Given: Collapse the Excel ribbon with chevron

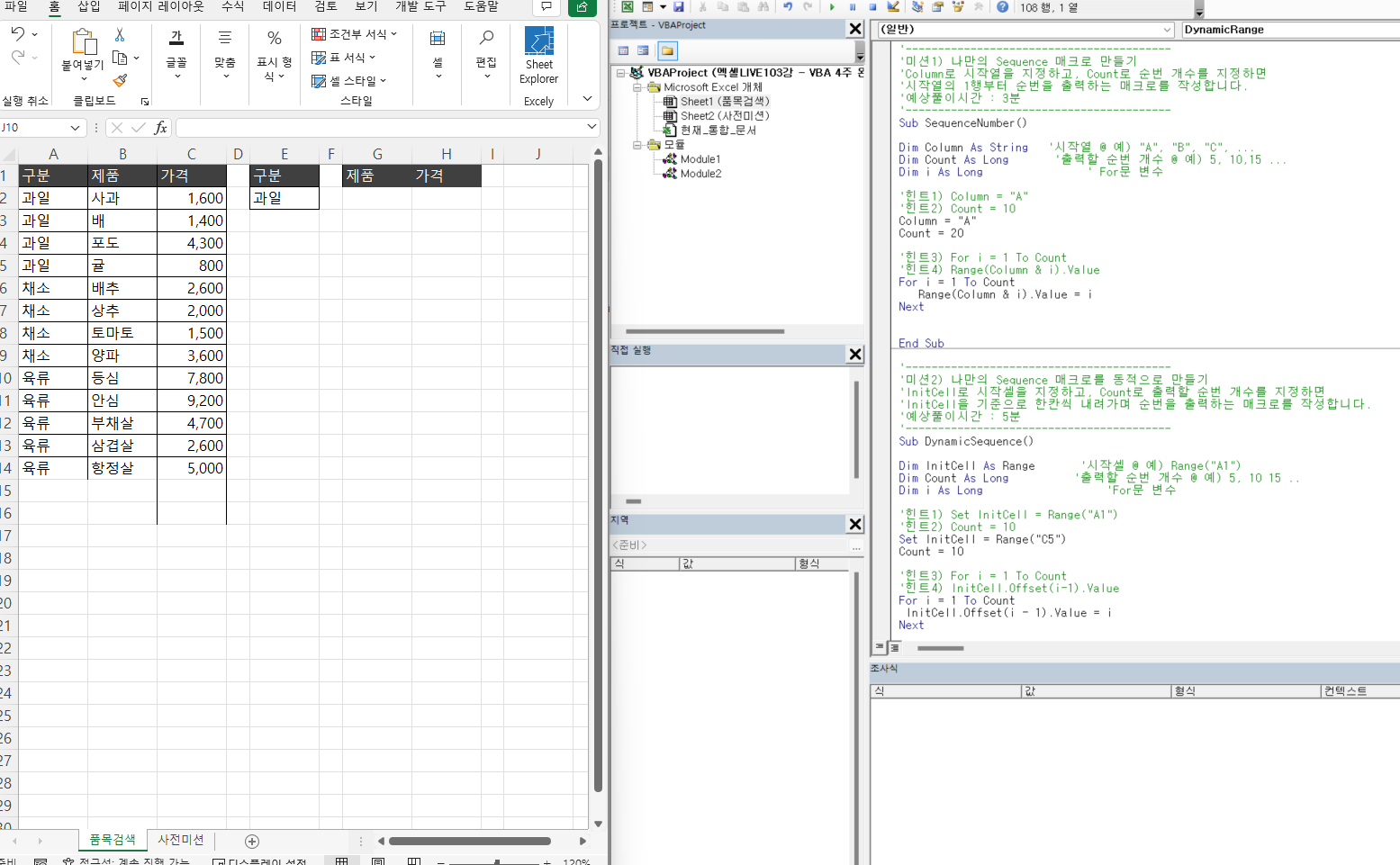Looking at the screenshot, I should pos(588,99).
